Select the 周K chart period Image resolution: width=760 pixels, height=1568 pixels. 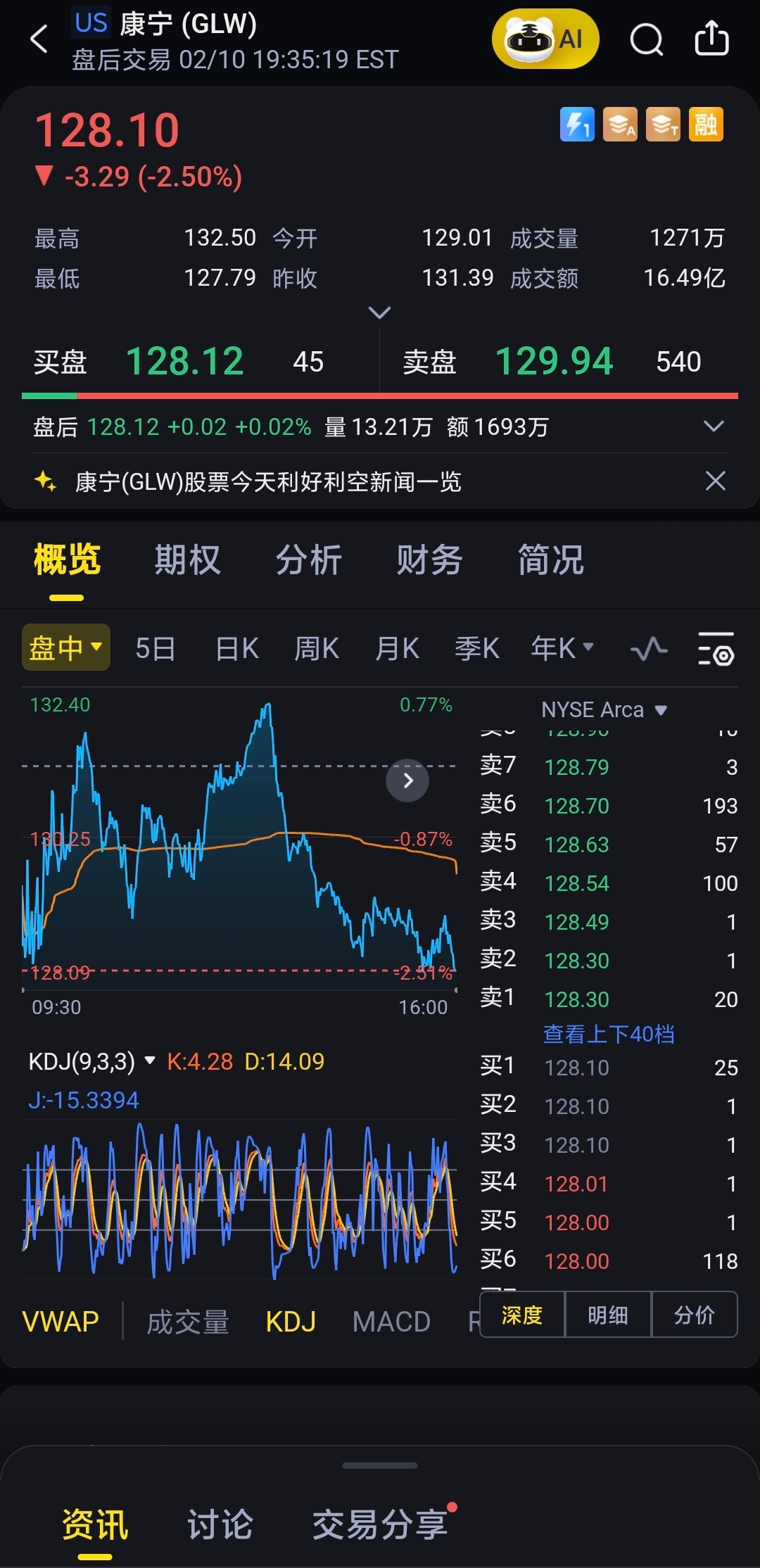tap(317, 647)
